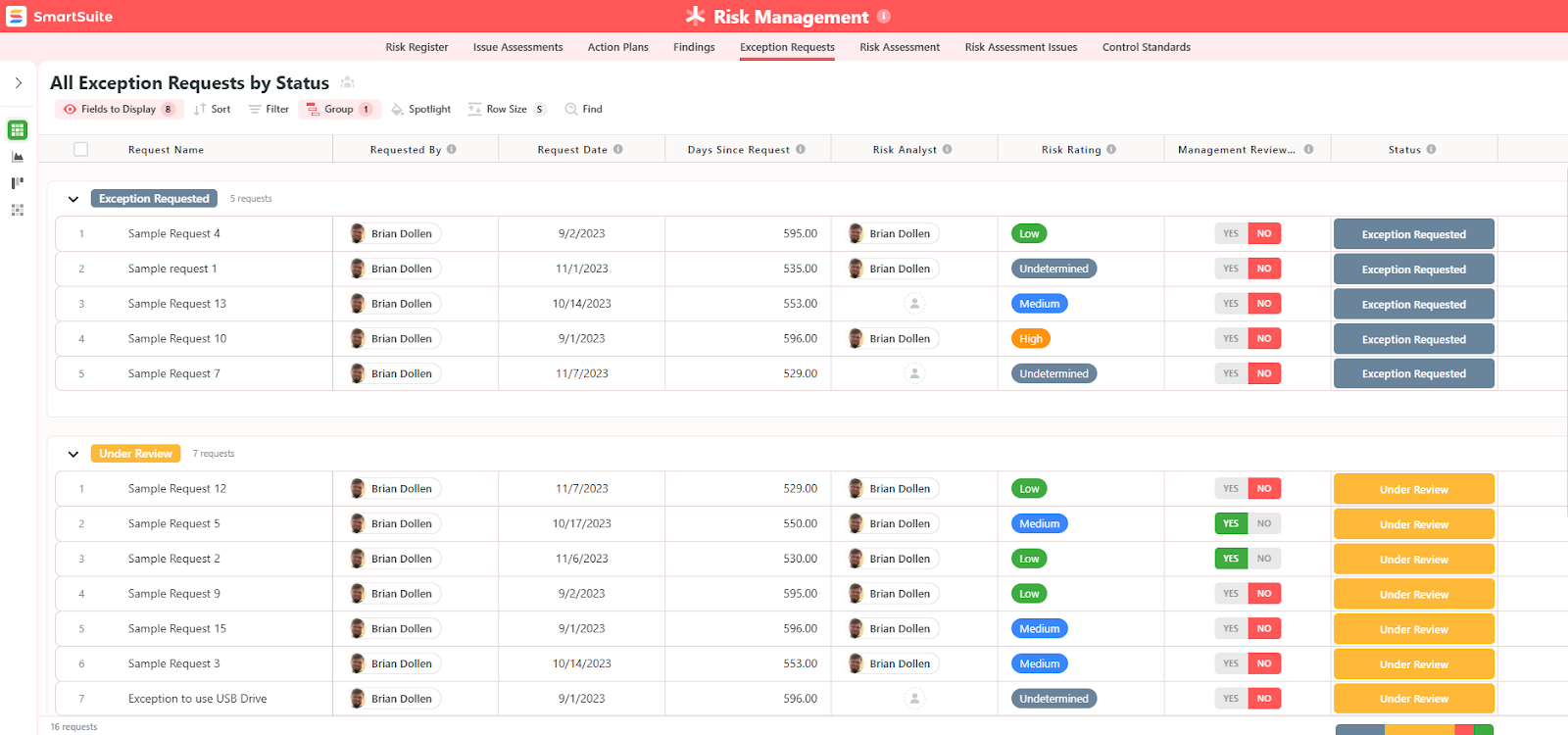This screenshot has width=1568, height=735.
Task: Open Spotlight from the toolbar
Action: [x=420, y=110]
